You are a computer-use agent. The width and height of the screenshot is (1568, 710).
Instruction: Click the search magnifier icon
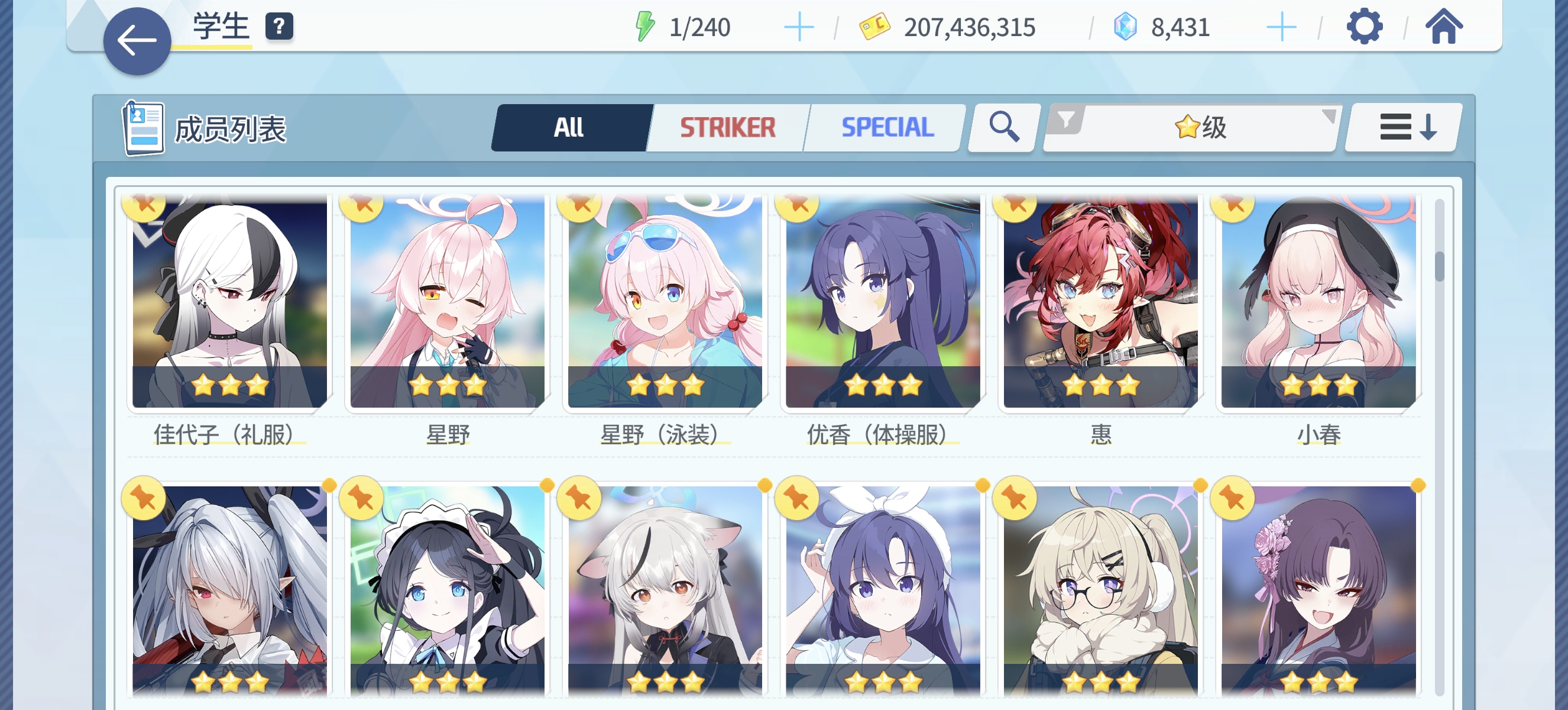1003,127
